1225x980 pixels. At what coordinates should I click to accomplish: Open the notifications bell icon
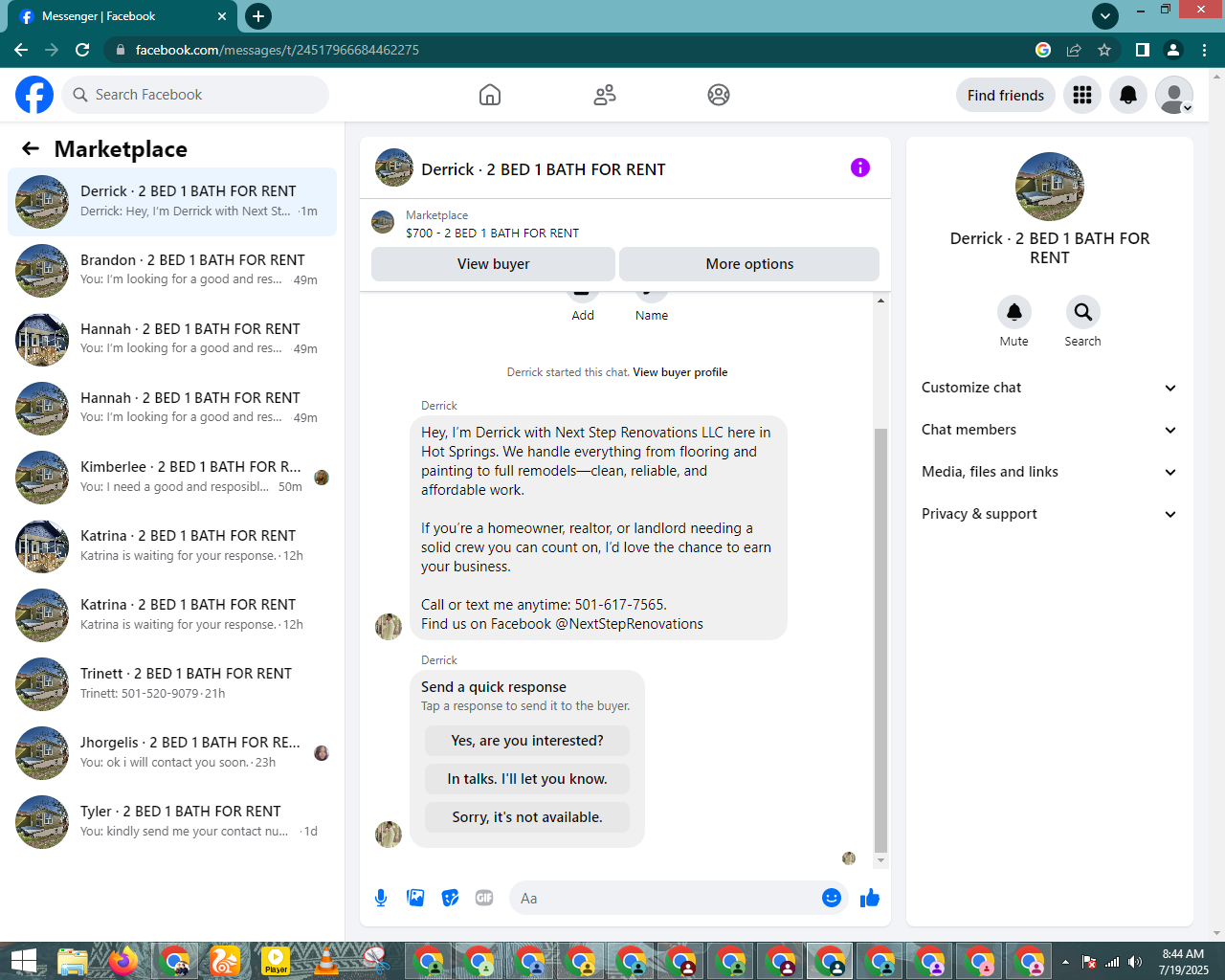[1128, 95]
